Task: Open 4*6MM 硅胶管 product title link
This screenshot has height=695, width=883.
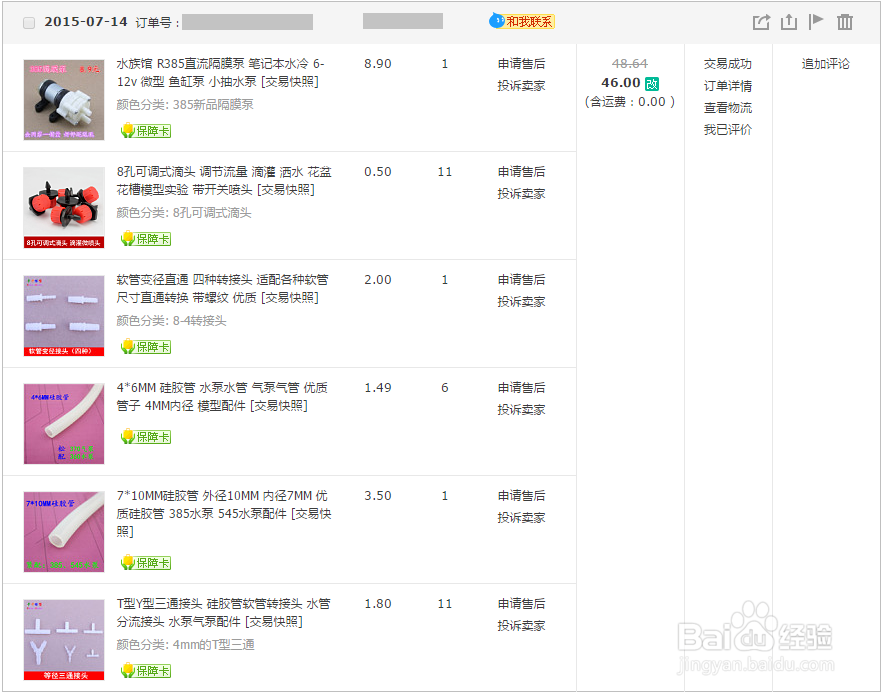Action: click(x=222, y=396)
